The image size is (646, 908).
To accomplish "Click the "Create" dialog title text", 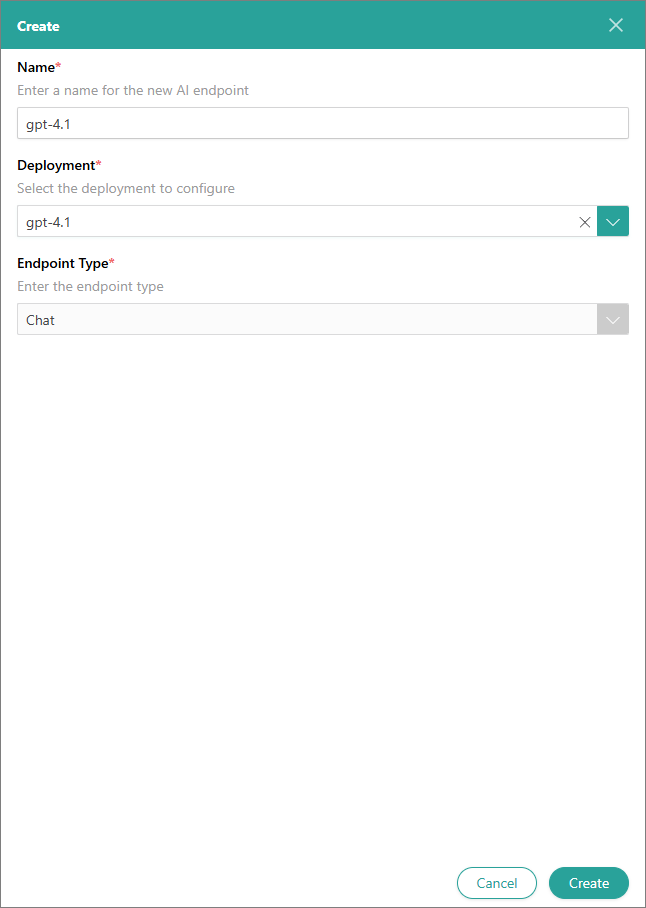I will click(38, 26).
